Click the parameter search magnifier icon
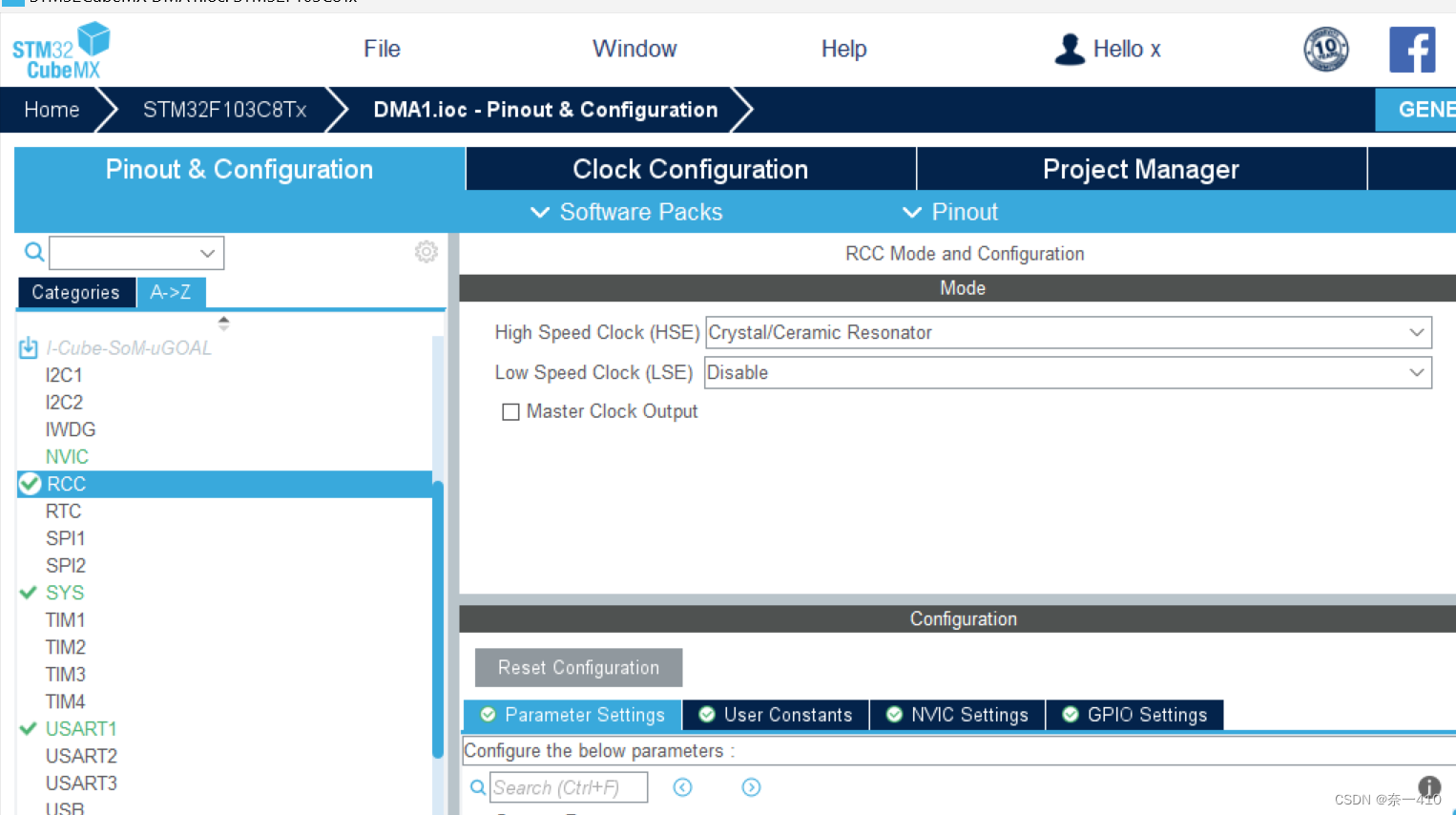 click(x=478, y=787)
